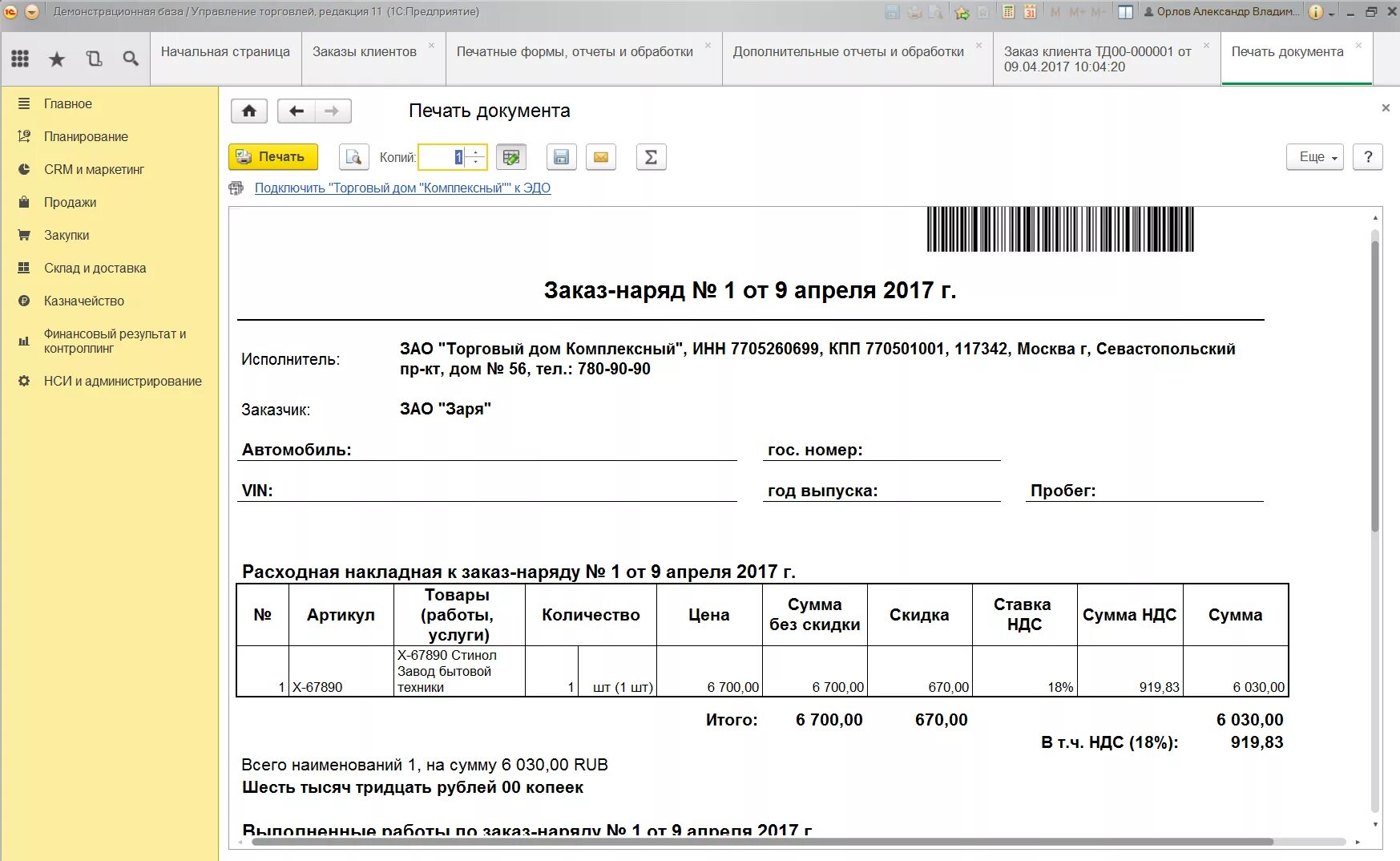Image resolution: width=1400 pixels, height=861 pixels.
Task: Send document by email envelope icon
Action: [601, 157]
